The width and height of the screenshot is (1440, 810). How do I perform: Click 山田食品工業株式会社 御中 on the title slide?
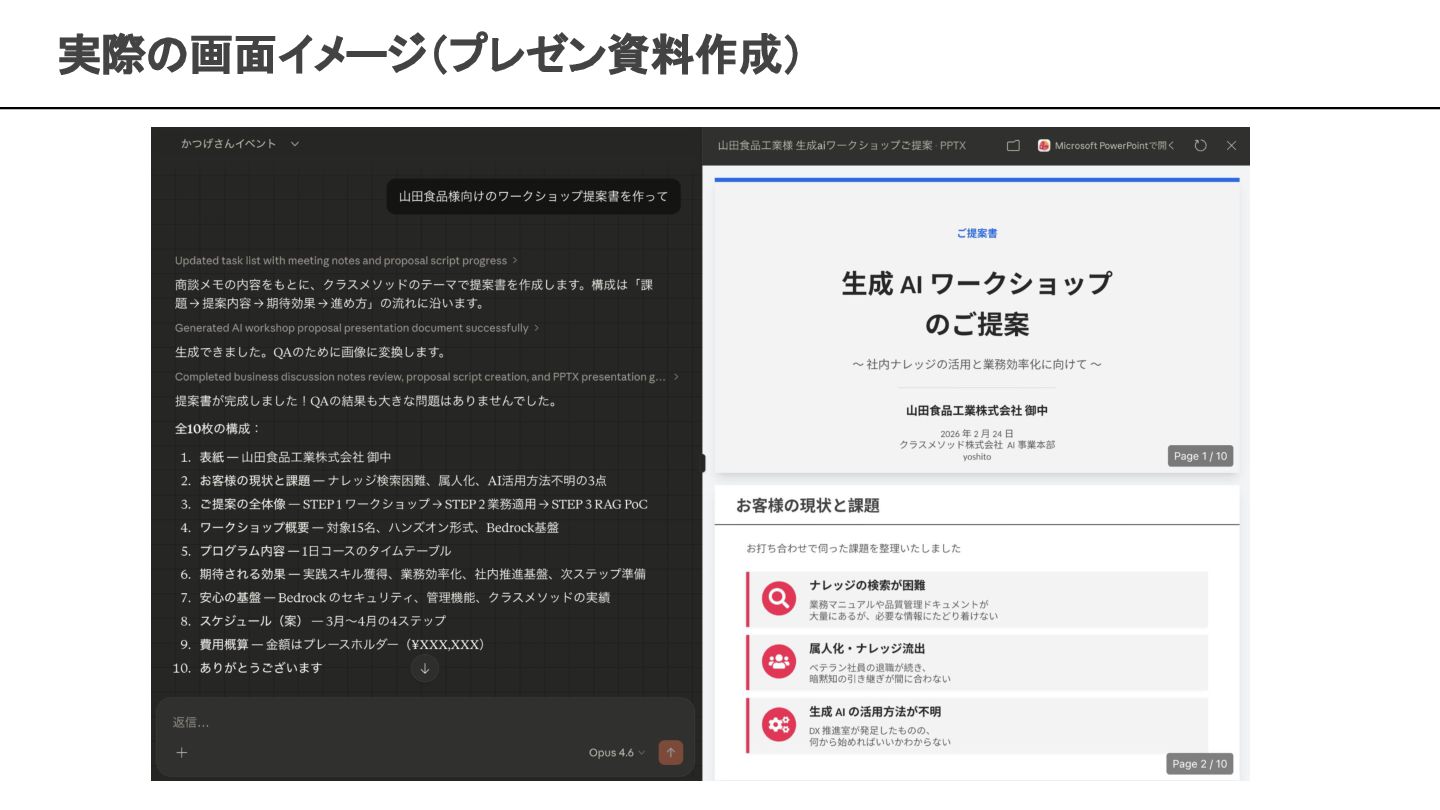point(977,410)
